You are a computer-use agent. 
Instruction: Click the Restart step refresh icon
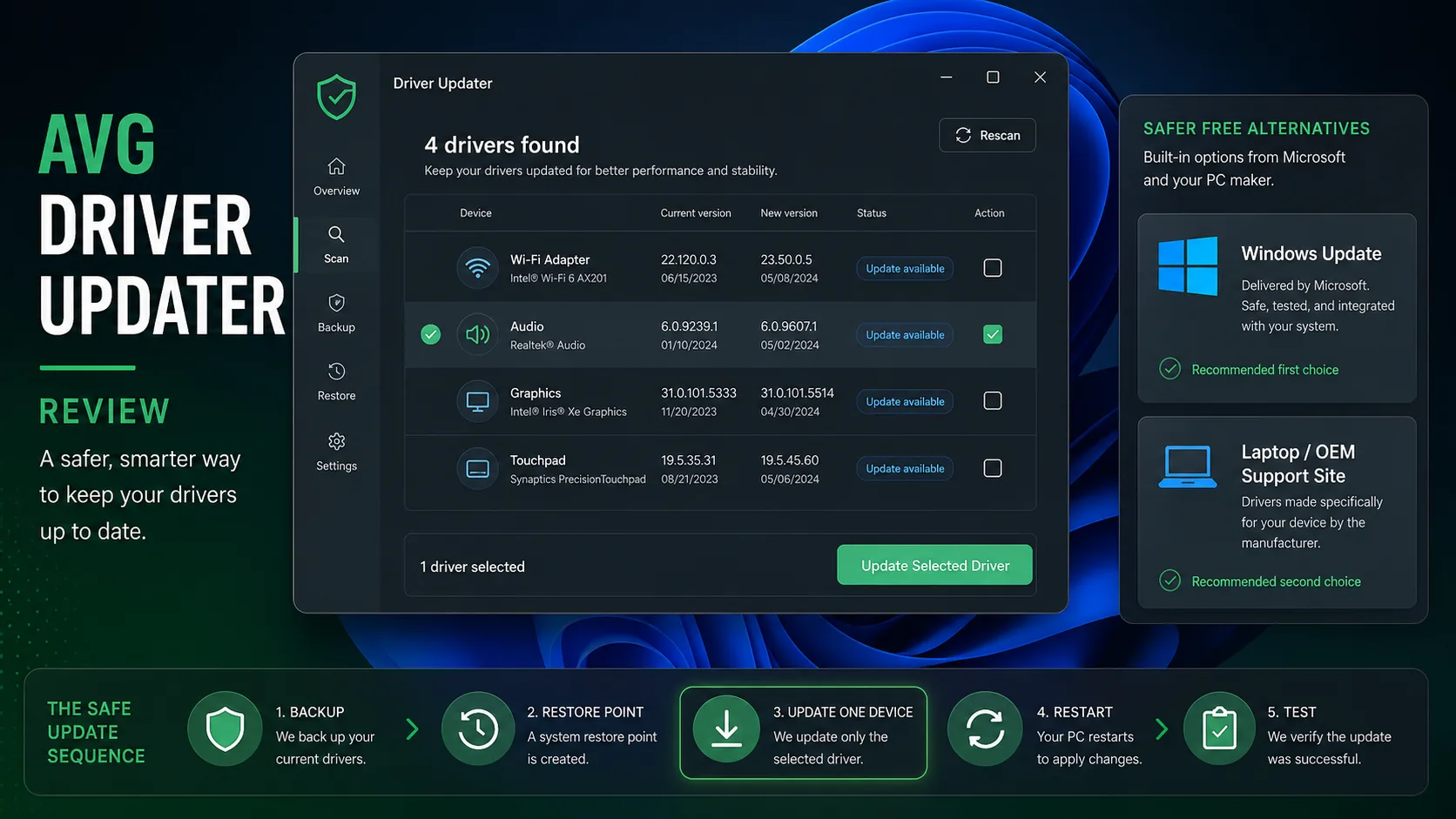coord(985,729)
